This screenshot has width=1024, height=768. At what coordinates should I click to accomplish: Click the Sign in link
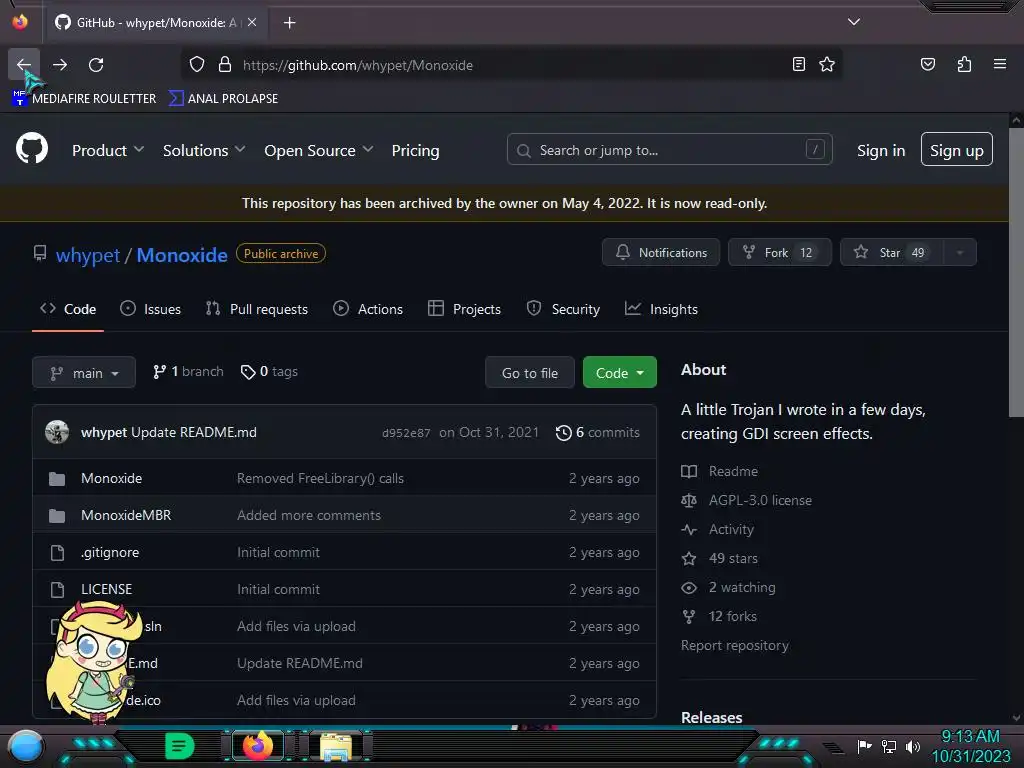tap(881, 151)
